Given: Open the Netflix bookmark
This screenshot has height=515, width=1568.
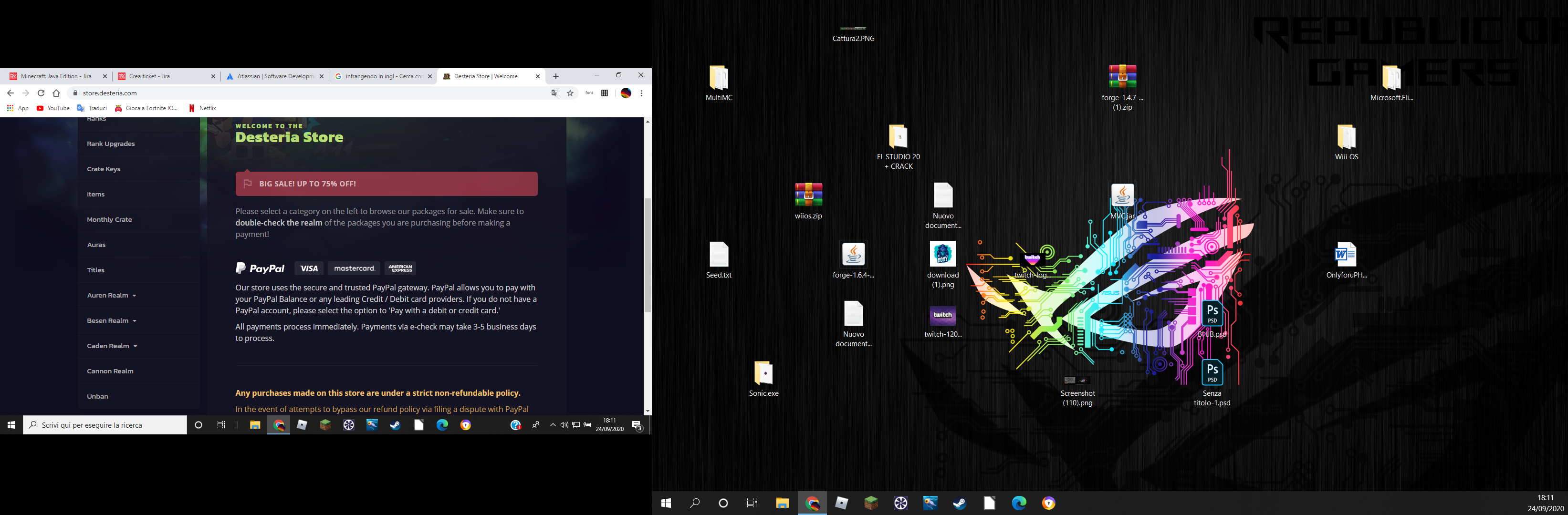Looking at the screenshot, I should [203, 108].
